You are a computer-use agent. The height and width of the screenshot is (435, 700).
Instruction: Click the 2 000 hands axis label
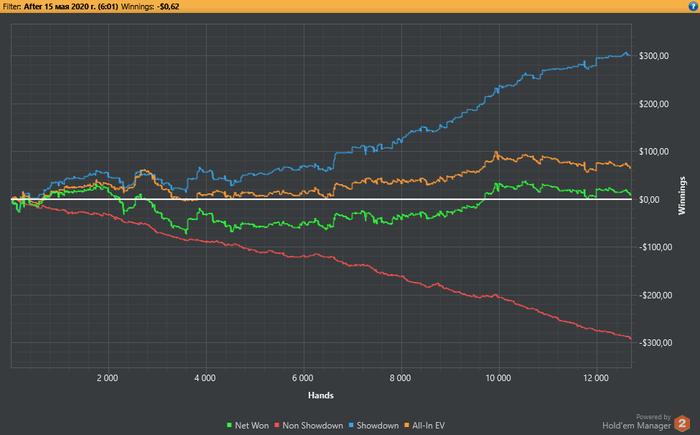(x=108, y=378)
